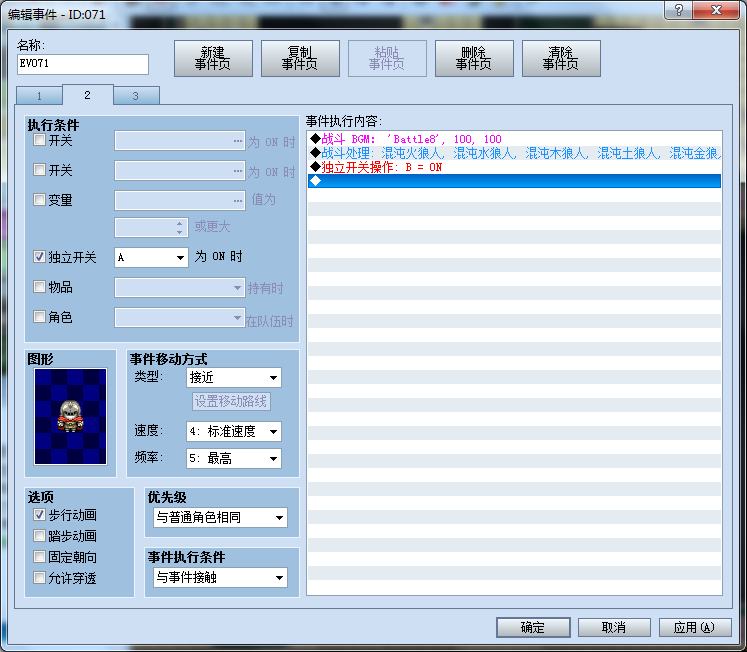Open the disabled 角色 selection dropdown
747x652 pixels.
180,317
